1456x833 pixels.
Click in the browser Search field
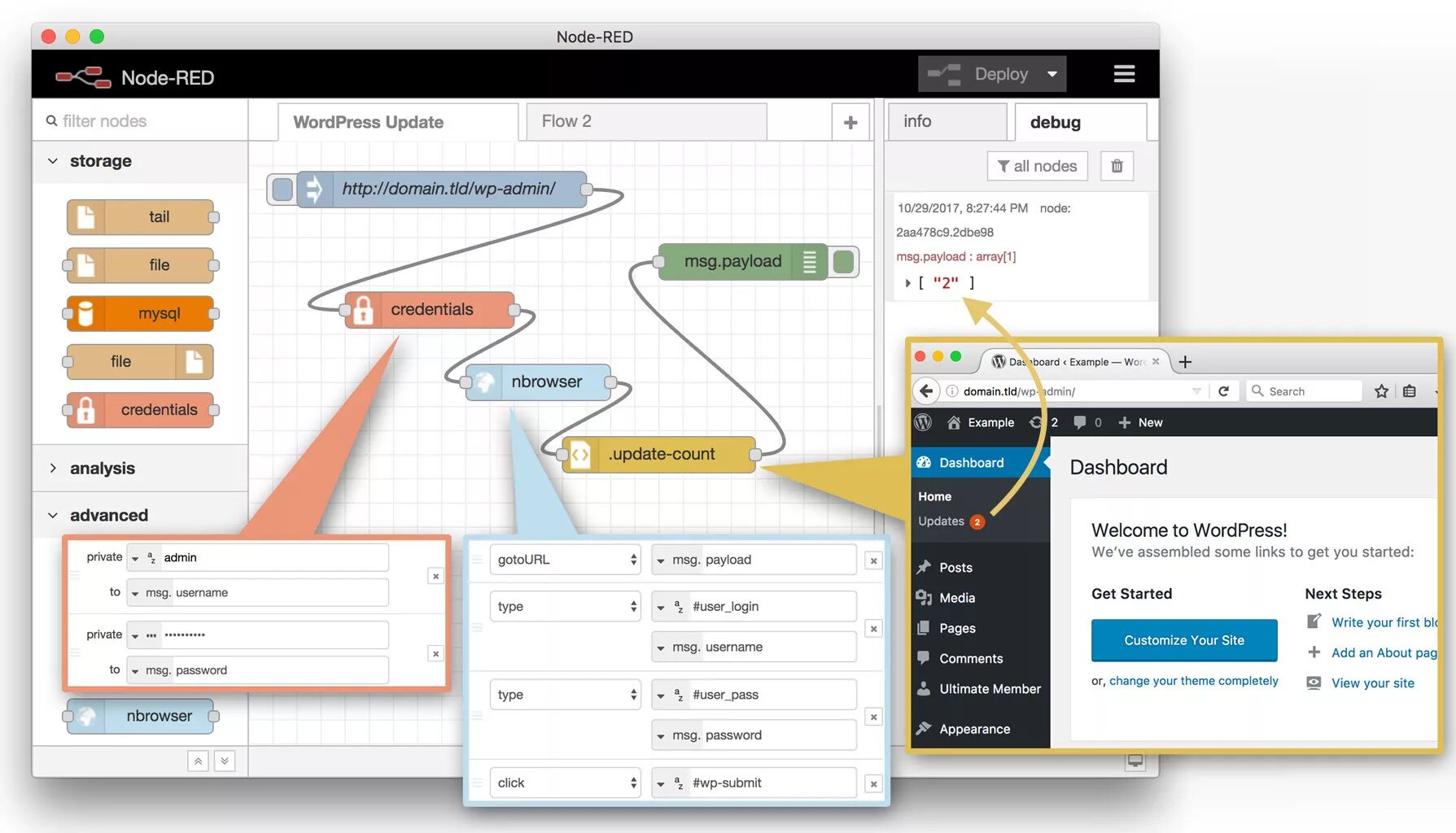1304,391
